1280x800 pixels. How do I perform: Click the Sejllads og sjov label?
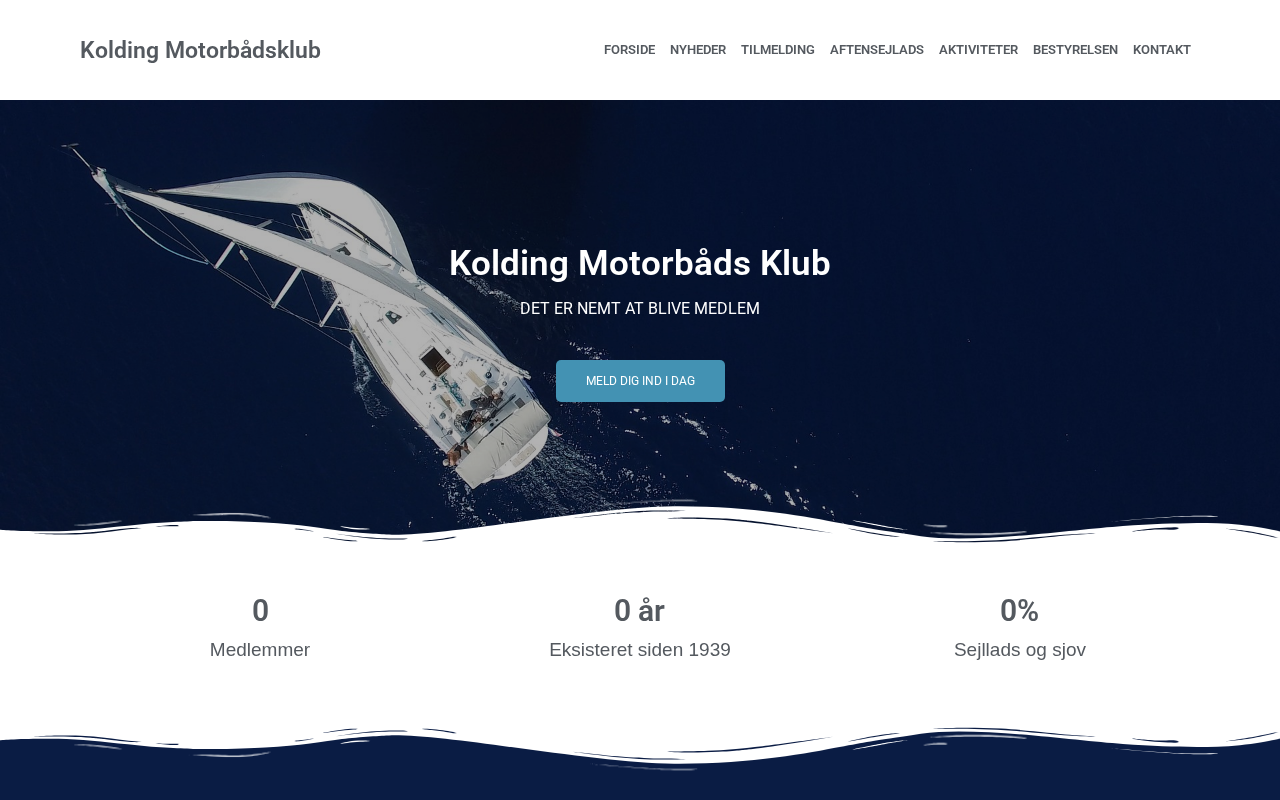point(1020,650)
